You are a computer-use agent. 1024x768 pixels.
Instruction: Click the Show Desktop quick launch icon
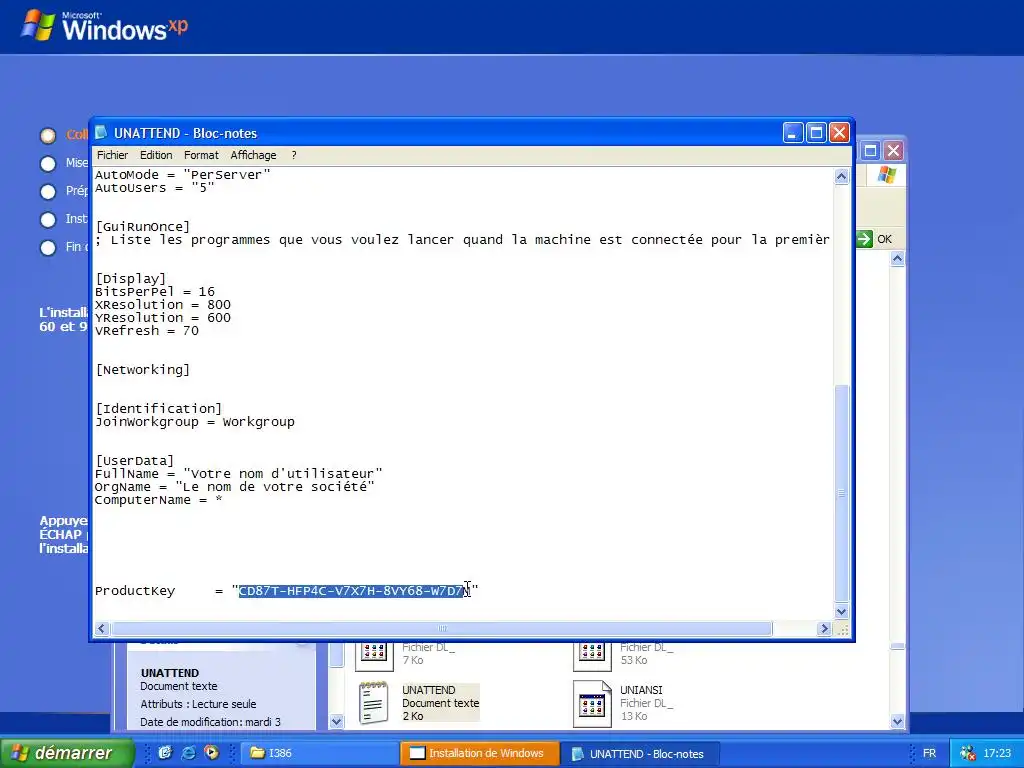(x=165, y=753)
